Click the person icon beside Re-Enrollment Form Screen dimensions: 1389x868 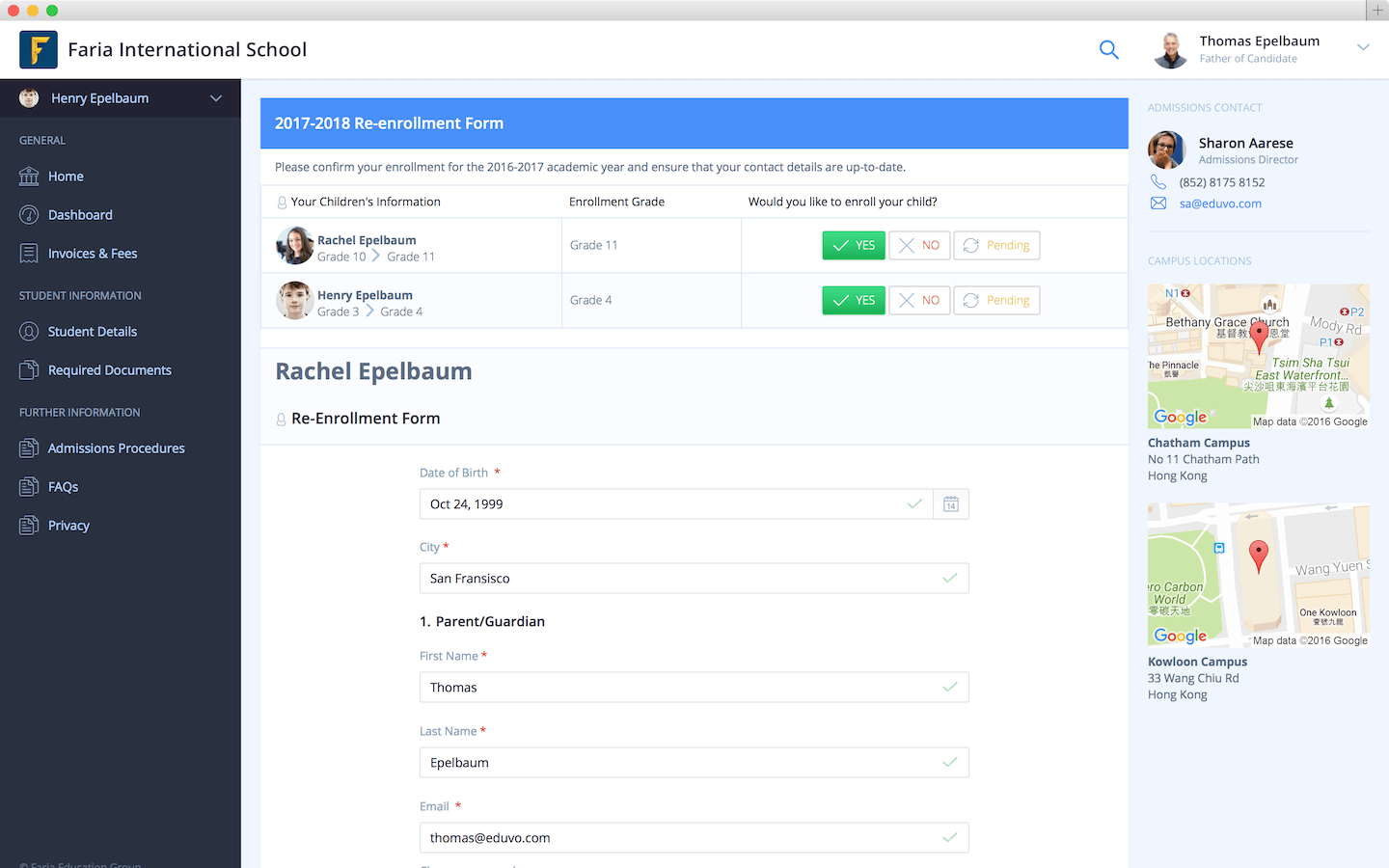282,420
